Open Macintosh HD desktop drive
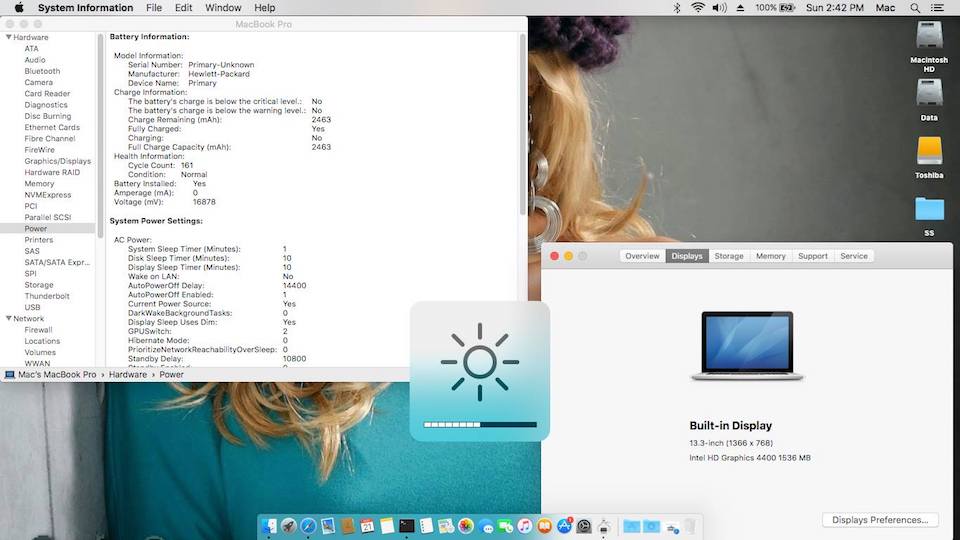The width and height of the screenshot is (960, 540). click(929, 47)
